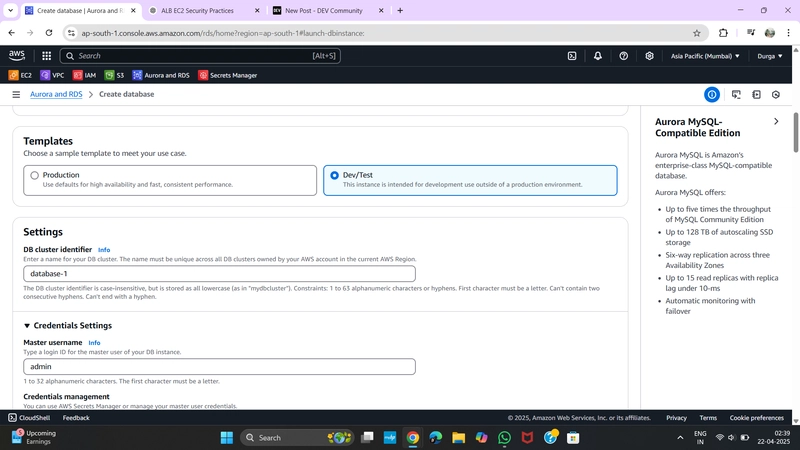Open the console settings gear

click(649, 56)
